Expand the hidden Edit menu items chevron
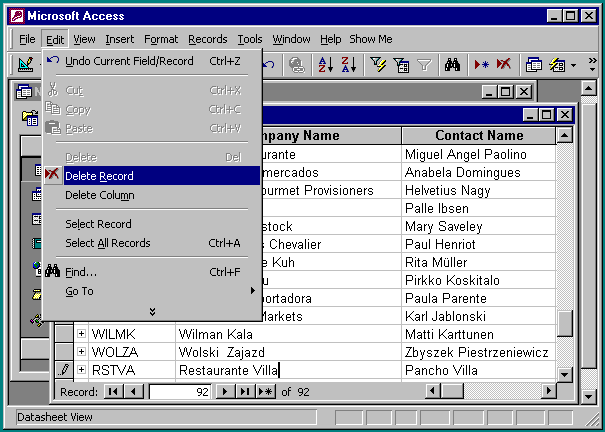Screen dimensions: 605x432 point(152,311)
